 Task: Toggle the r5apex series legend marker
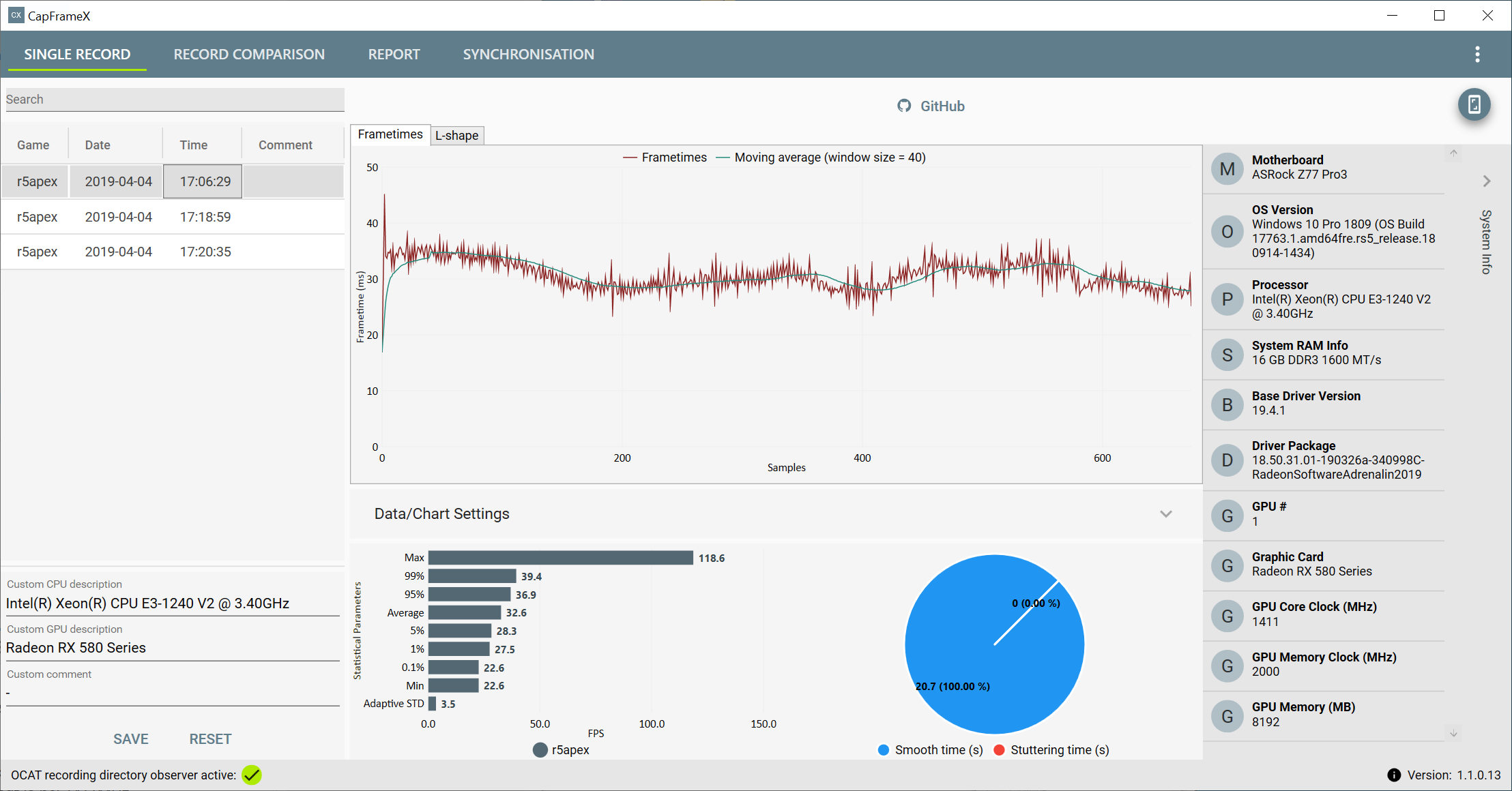coord(540,750)
